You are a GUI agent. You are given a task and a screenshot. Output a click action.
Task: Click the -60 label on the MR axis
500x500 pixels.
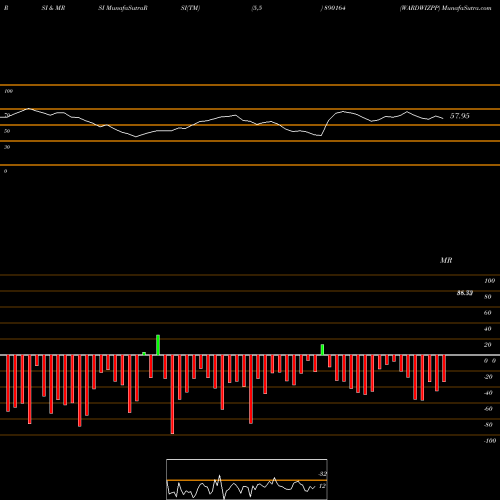point(488,409)
